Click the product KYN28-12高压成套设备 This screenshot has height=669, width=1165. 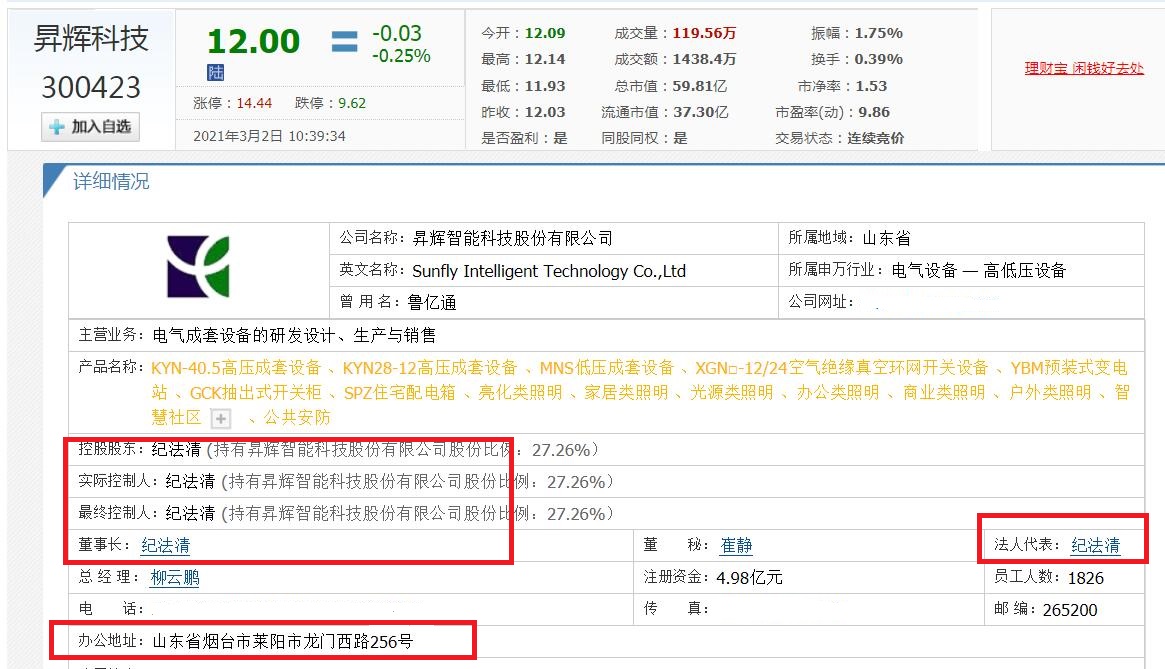click(429, 368)
